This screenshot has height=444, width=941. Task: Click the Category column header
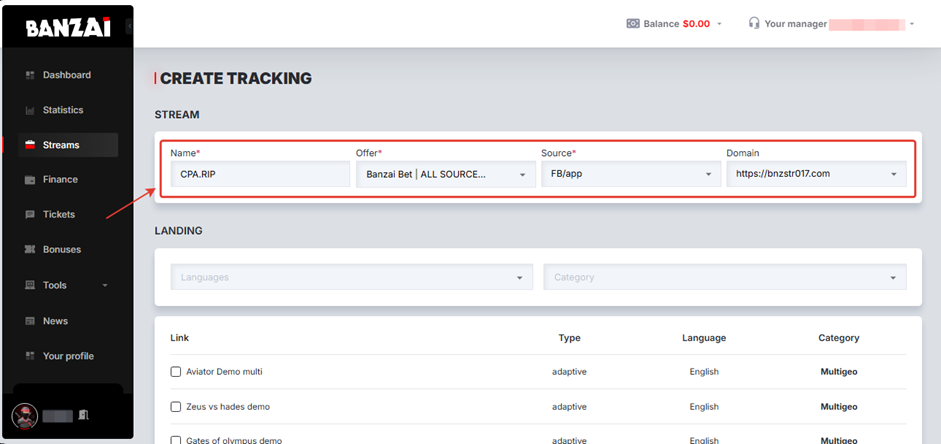point(839,338)
